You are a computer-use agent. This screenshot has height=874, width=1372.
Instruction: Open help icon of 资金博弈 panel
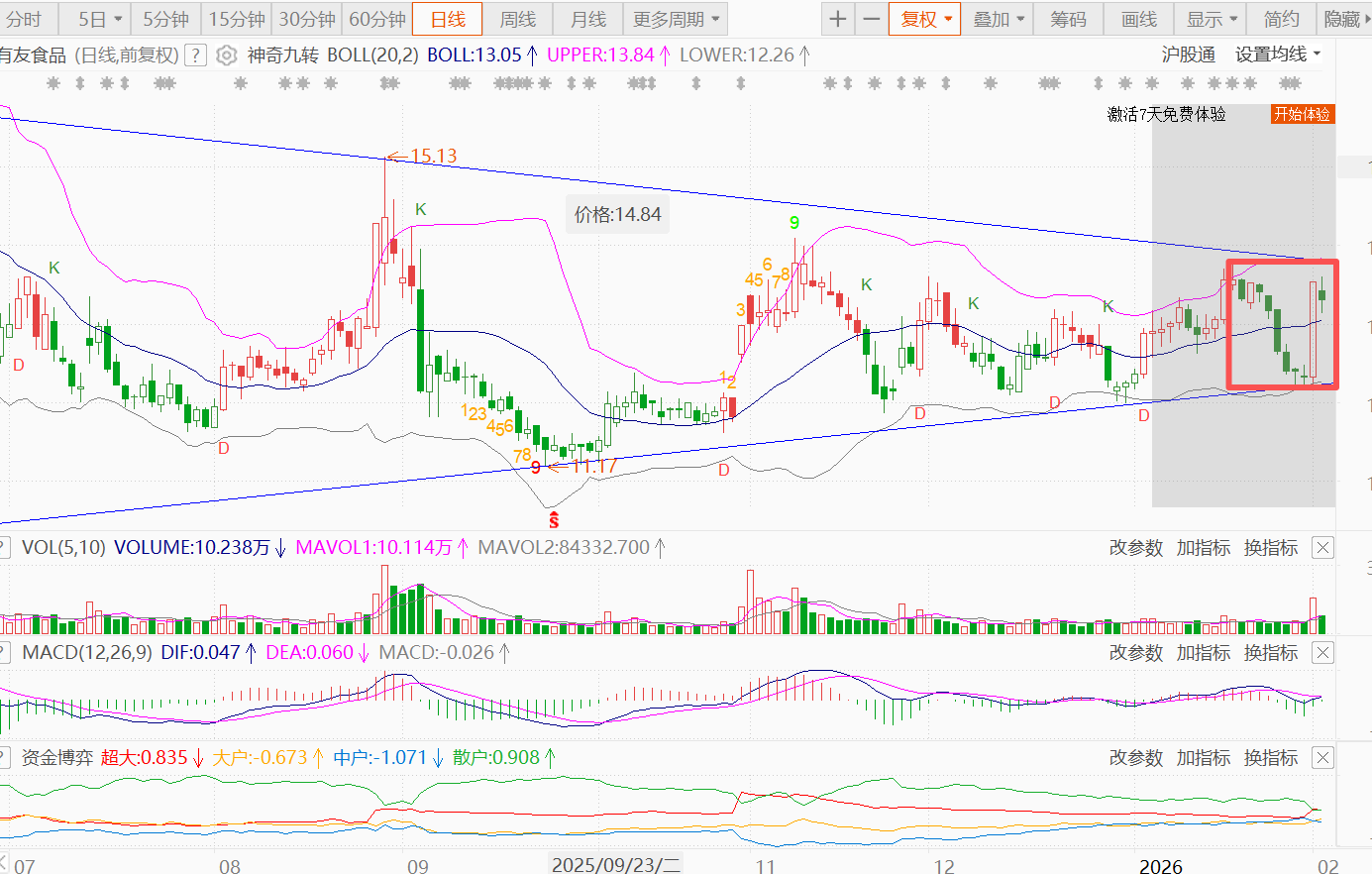4,757
